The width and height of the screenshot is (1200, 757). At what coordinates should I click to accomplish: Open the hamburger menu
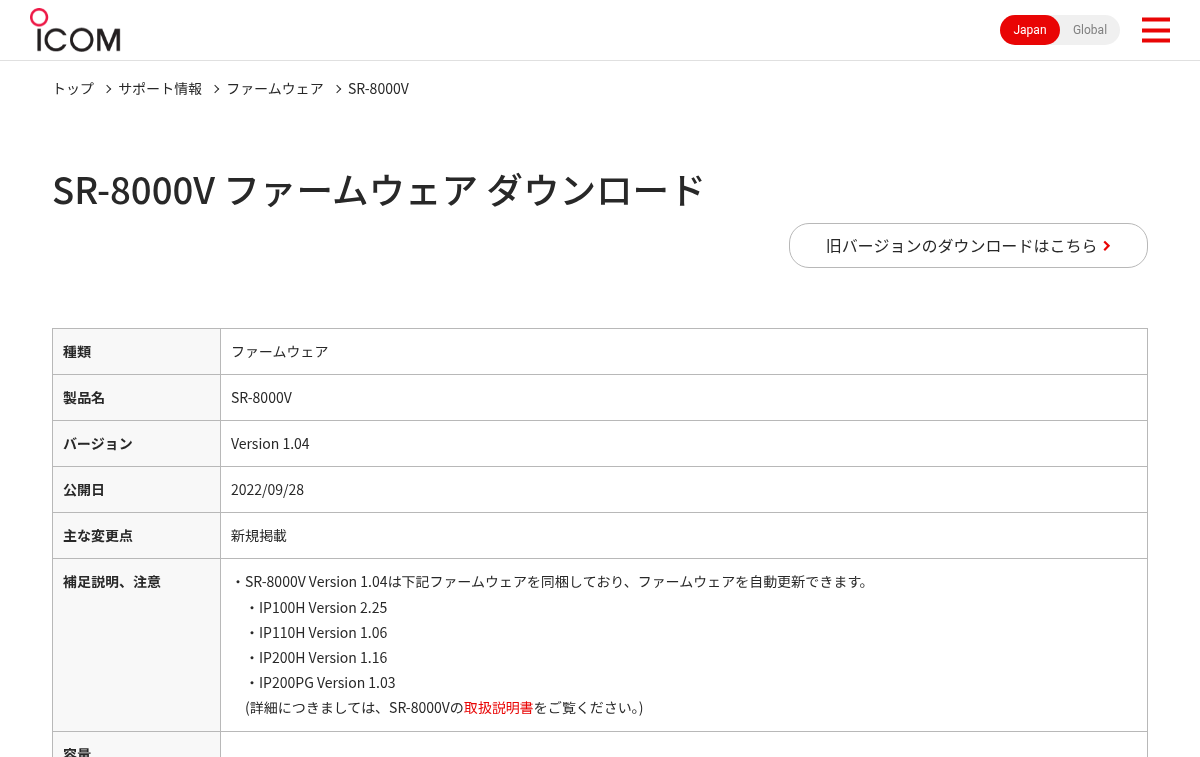1155,30
